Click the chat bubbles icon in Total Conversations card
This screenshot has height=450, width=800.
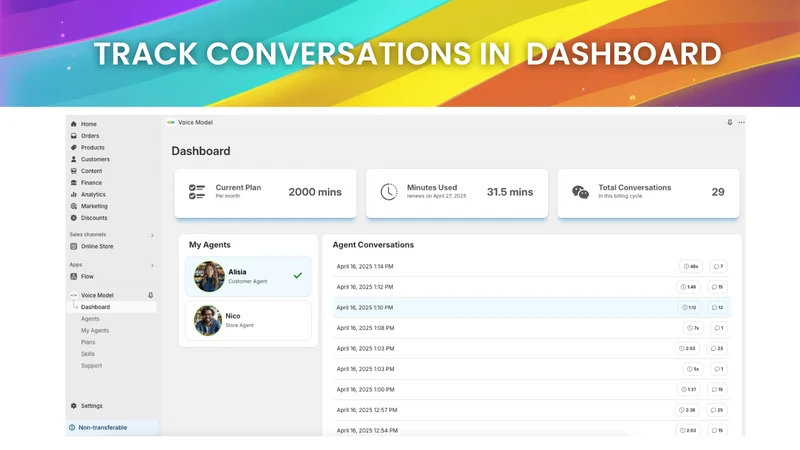pyautogui.click(x=581, y=192)
